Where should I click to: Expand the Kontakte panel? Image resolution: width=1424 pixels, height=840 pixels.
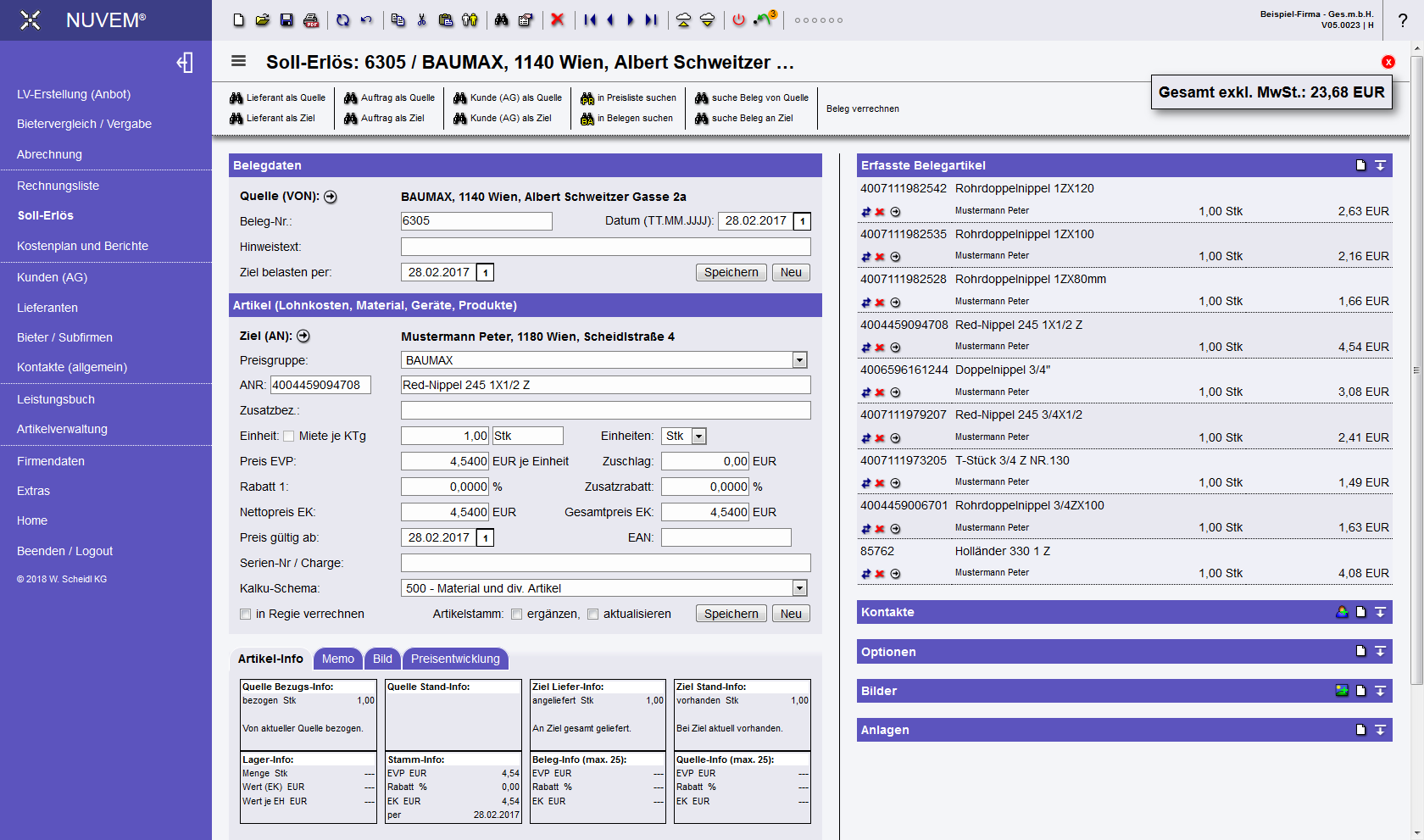tap(1380, 612)
